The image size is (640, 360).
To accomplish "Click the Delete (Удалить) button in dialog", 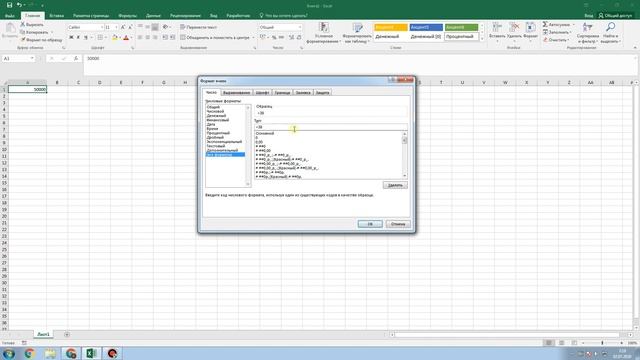I will coord(395,185).
